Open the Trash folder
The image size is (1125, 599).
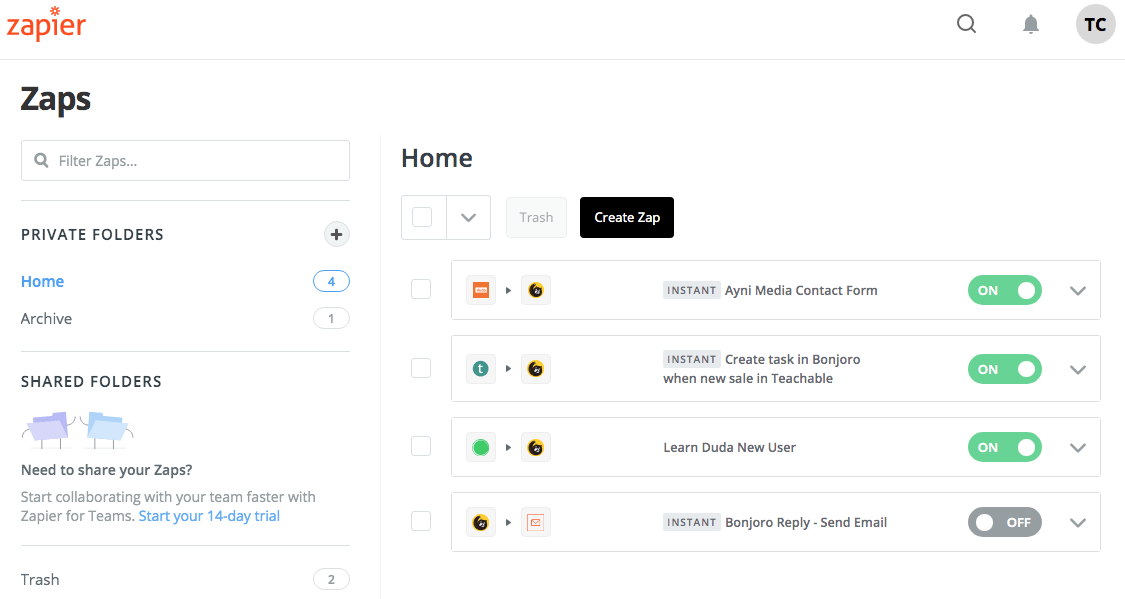[x=40, y=580]
